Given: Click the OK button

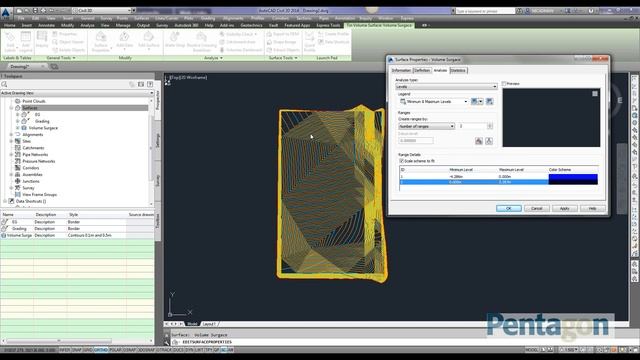Looking at the screenshot, I should tap(509, 209).
